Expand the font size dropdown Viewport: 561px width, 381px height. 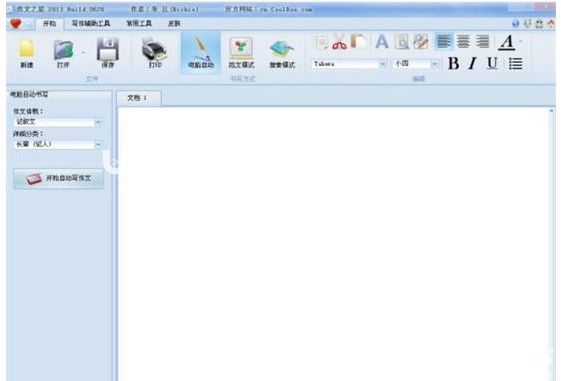point(435,64)
